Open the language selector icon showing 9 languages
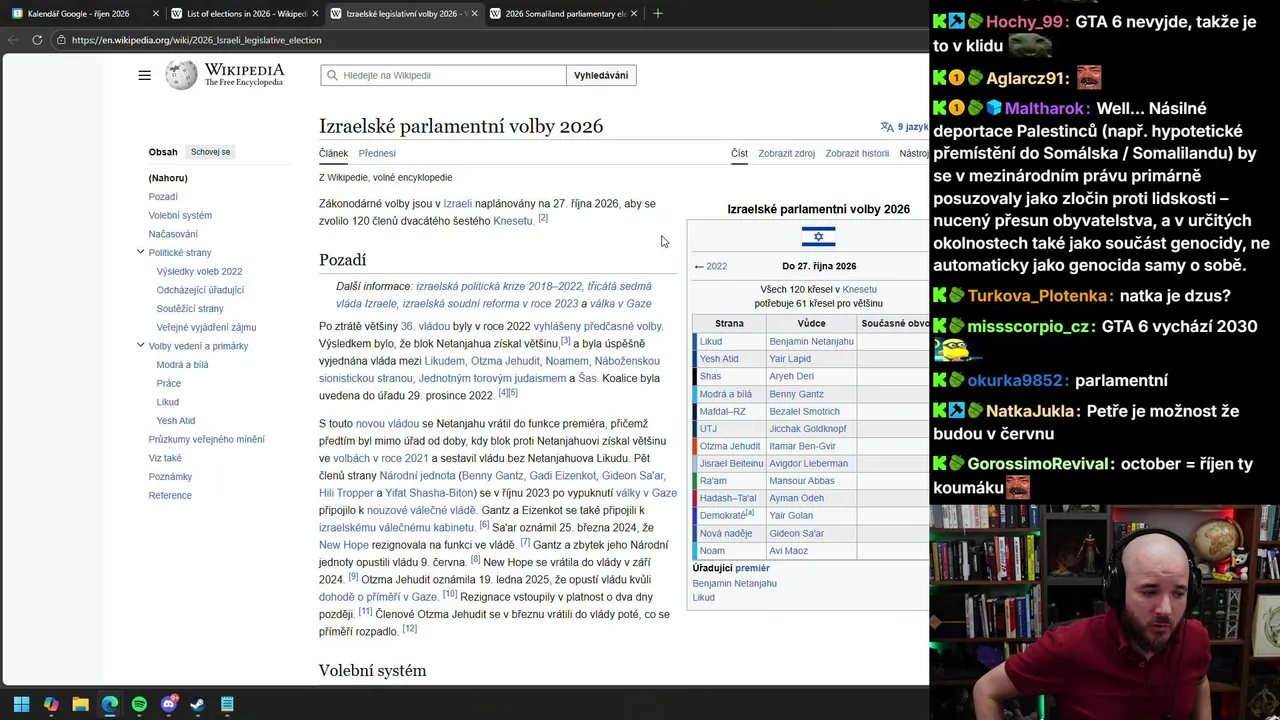 (886, 127)
